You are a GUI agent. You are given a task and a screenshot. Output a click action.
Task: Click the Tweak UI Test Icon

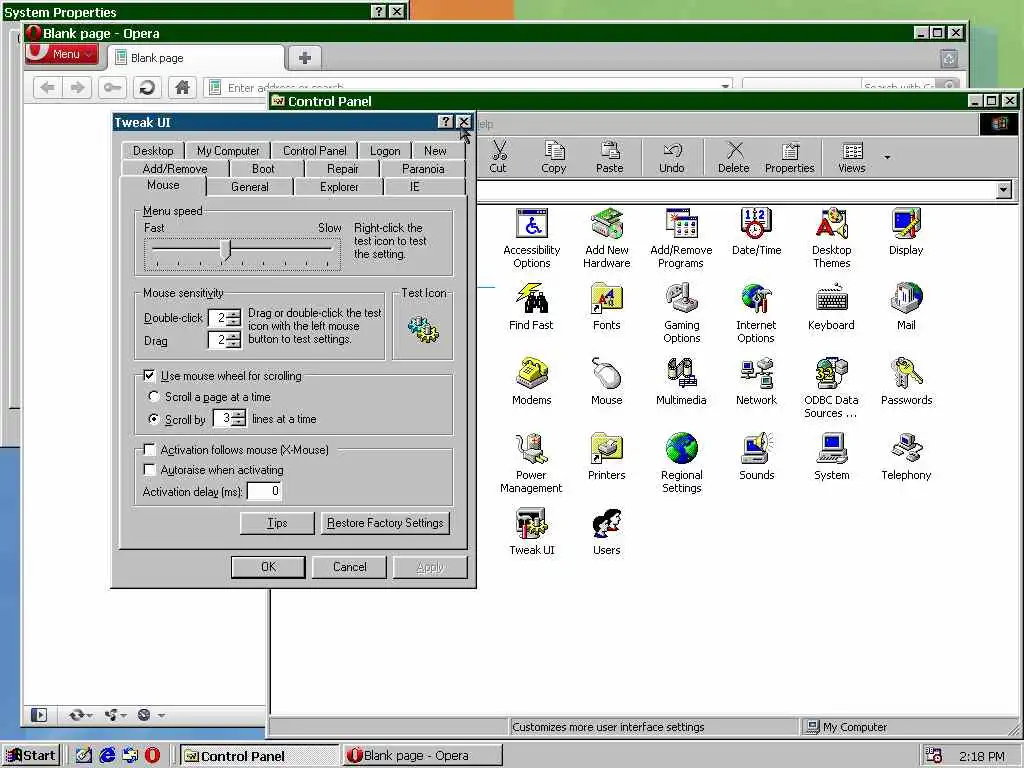pyautogui.click(x=423, y=330)
